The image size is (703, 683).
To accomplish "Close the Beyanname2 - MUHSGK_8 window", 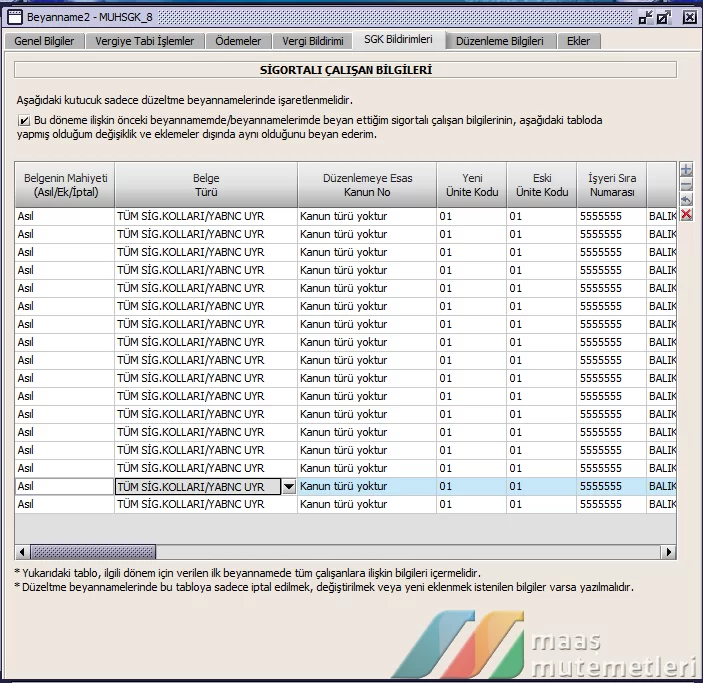I will coord(689,17).
